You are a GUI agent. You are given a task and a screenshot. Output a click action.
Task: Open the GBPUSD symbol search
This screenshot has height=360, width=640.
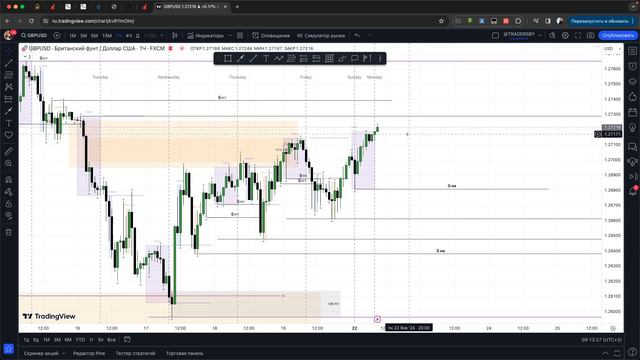(x=34, y=36)
